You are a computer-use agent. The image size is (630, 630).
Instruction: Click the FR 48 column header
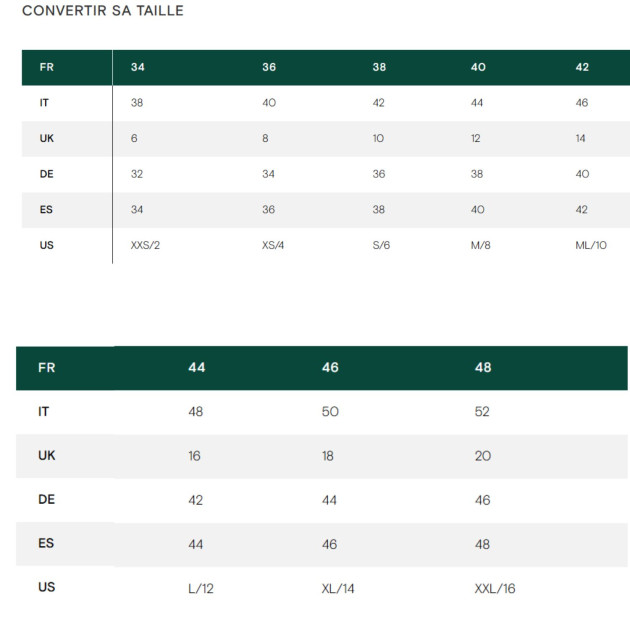(483, 368)
